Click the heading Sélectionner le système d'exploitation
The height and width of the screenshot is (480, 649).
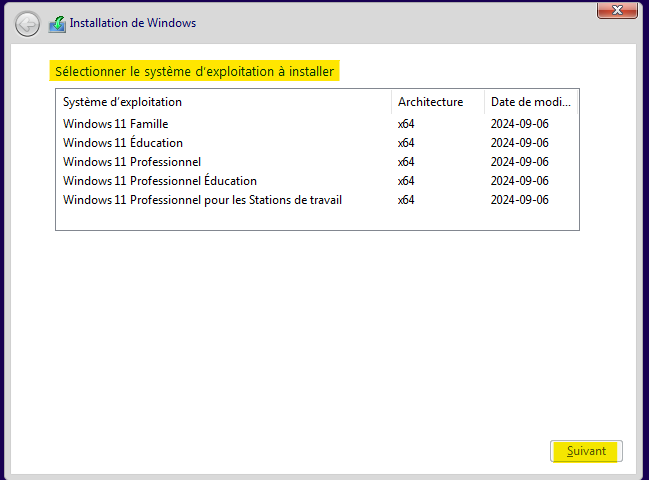tap(194, 72)
